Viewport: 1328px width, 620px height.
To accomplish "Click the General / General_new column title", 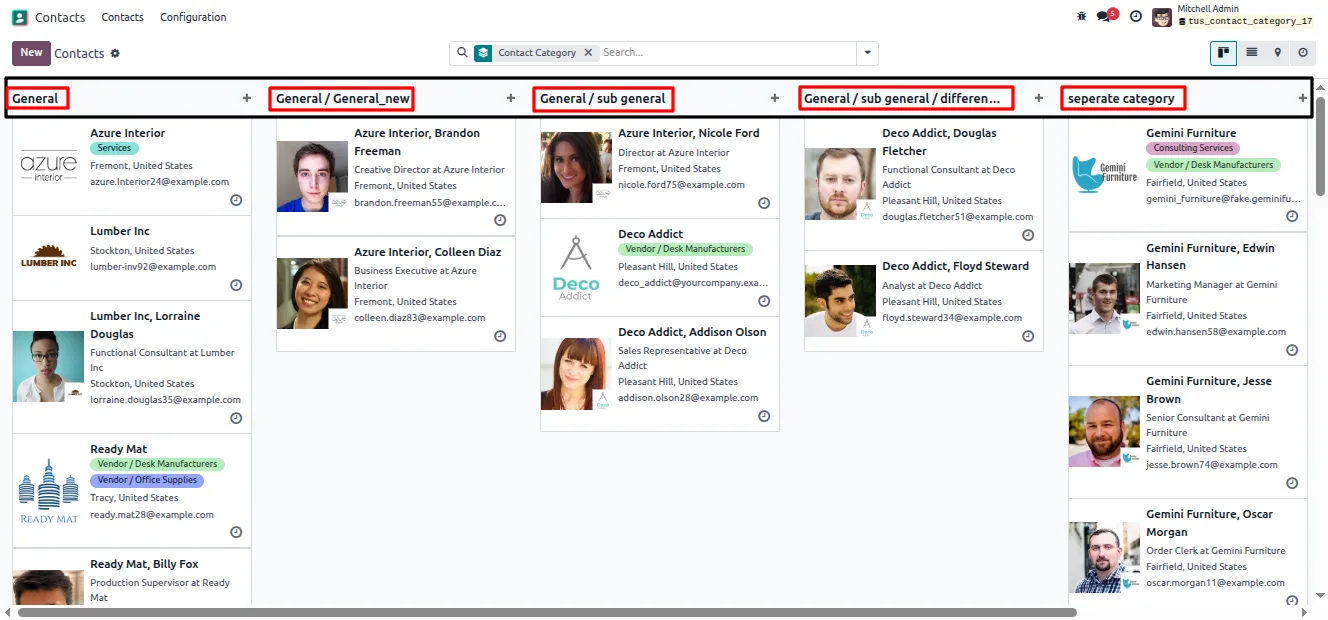I will point(342,98).
